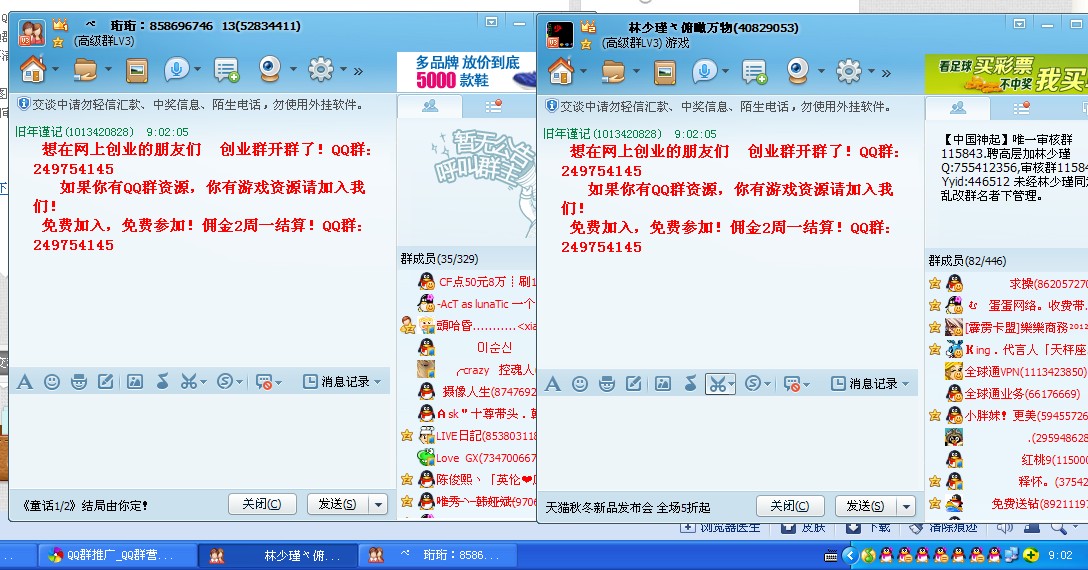Open shared files folder in 林少瑾 window
Viewport: 1088px width, 570px height.
click(613, 72)
